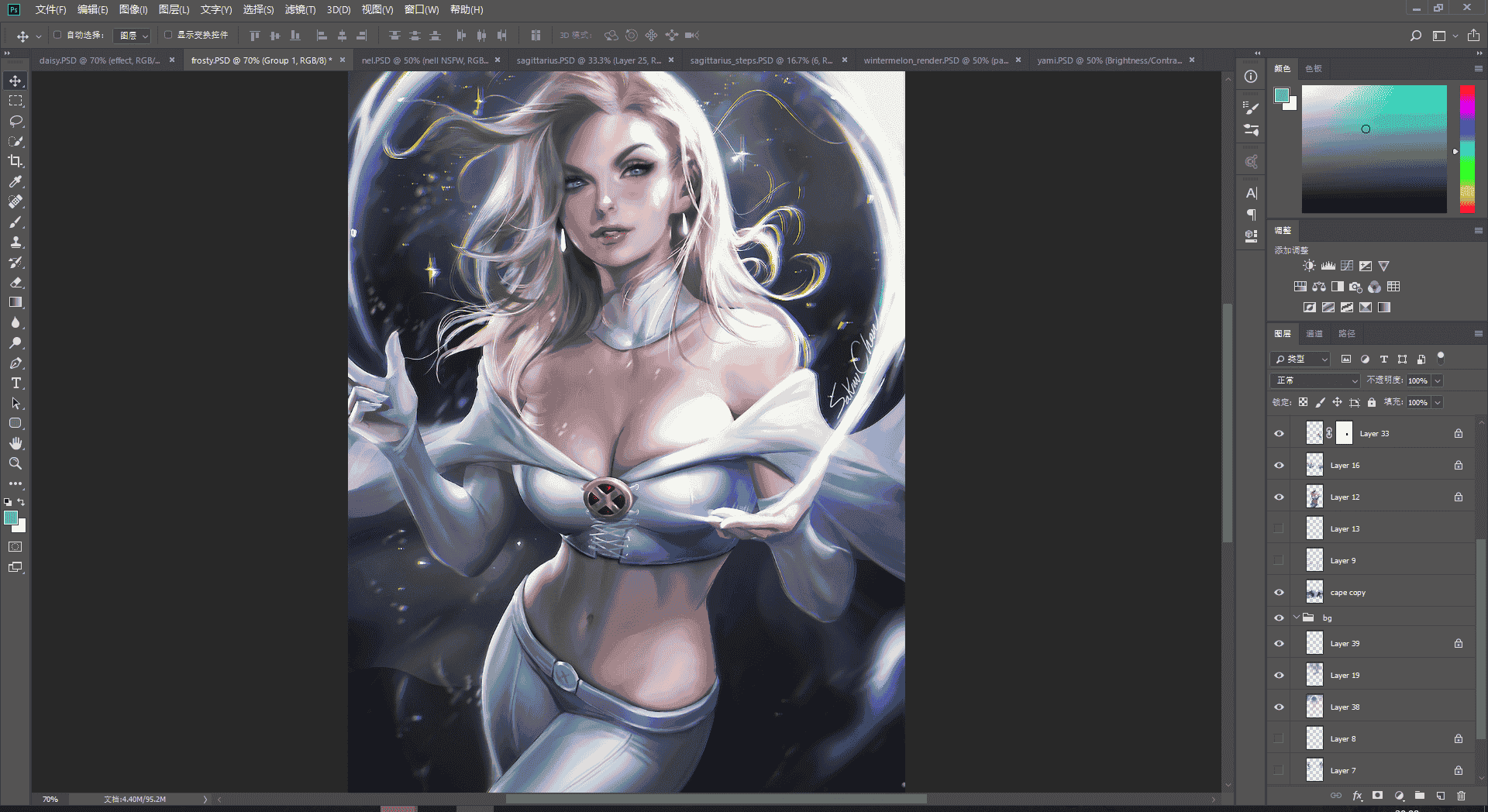Select the Layer 12 thumbnail
Image resolution: width=1488 pixels, height=812 pixels.
click(1314, 497)
